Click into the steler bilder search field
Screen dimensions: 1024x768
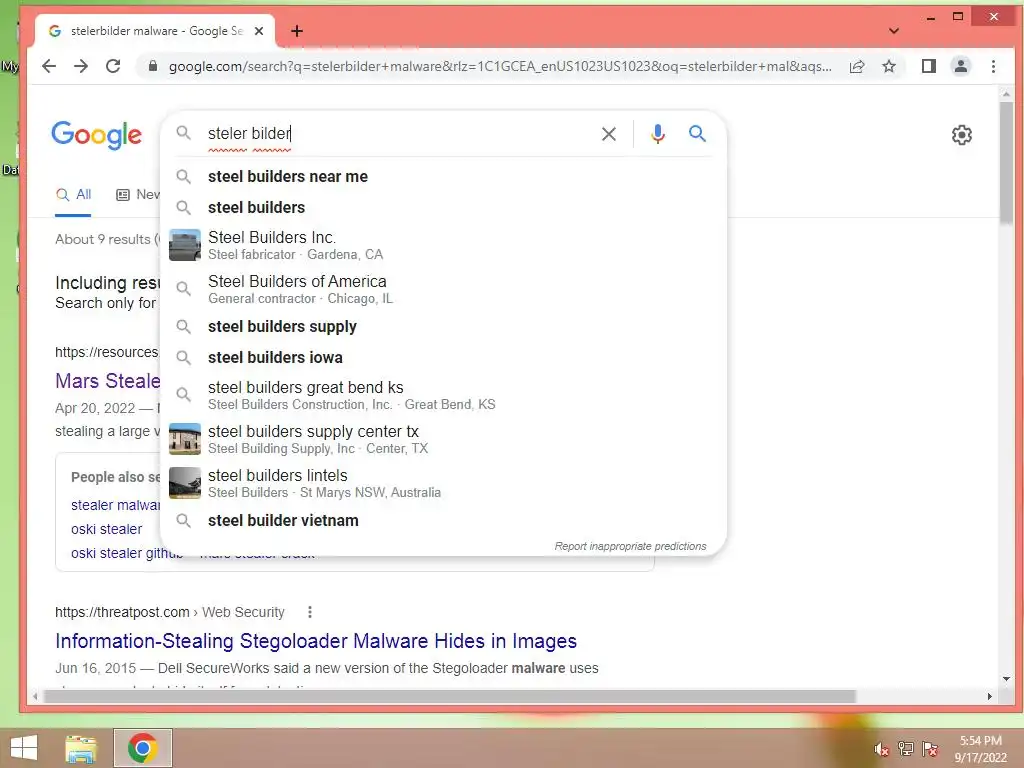click(x=398, y=134)
